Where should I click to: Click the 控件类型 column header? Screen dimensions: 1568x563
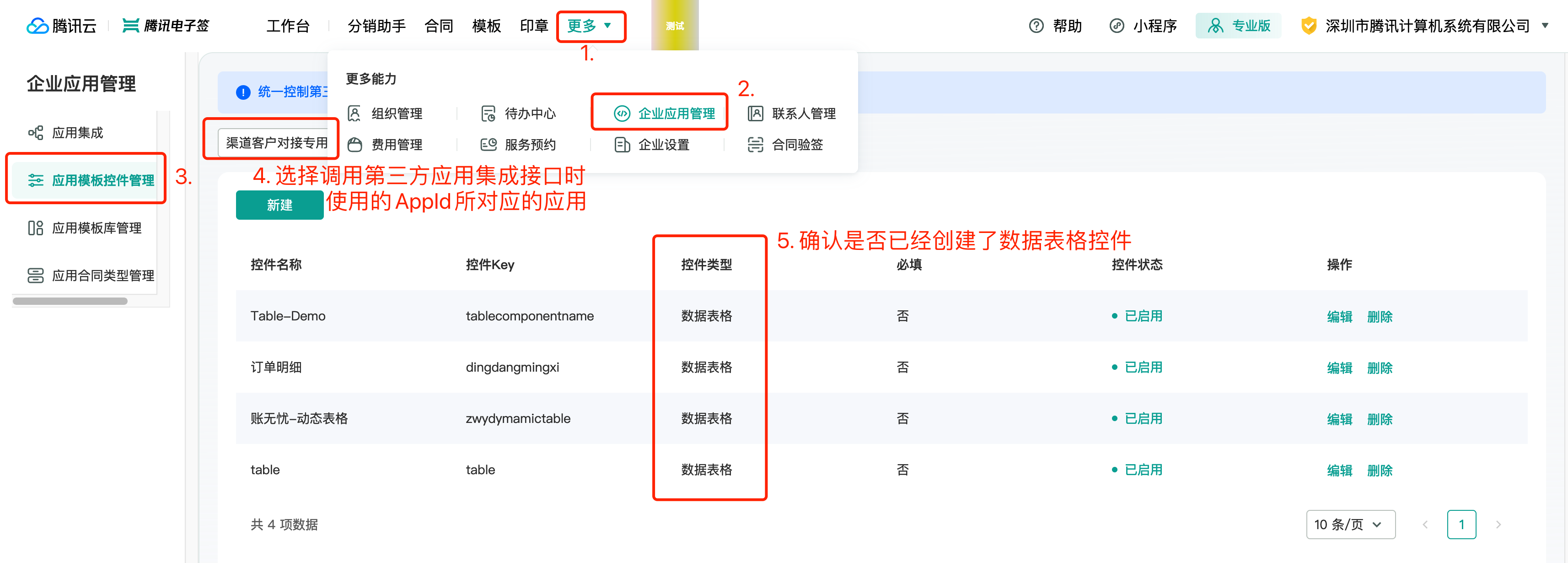[706, 265]
